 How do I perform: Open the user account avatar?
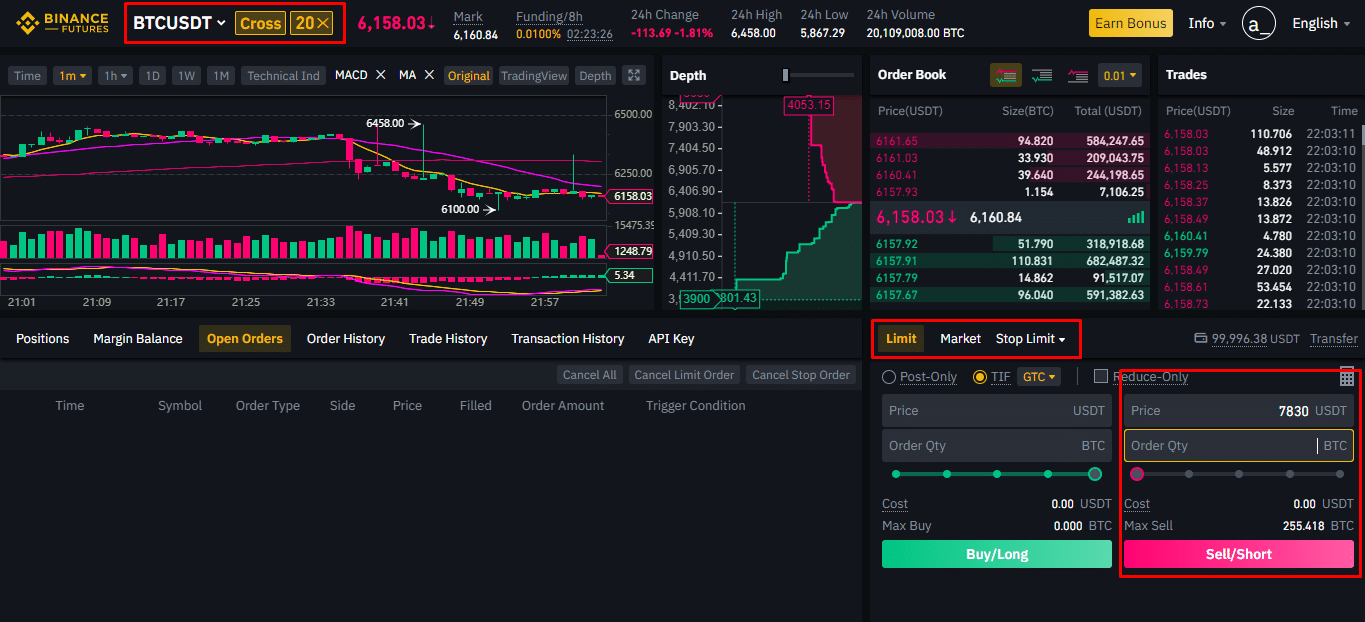click(x=1258, y=23)
